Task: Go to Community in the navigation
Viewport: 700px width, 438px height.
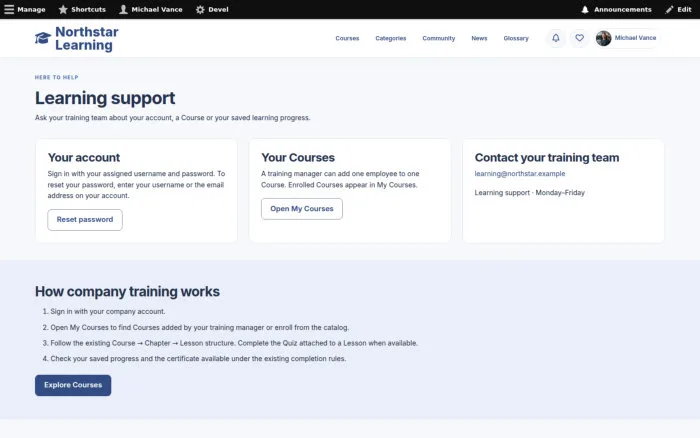Action: click(x=439, y=38)
